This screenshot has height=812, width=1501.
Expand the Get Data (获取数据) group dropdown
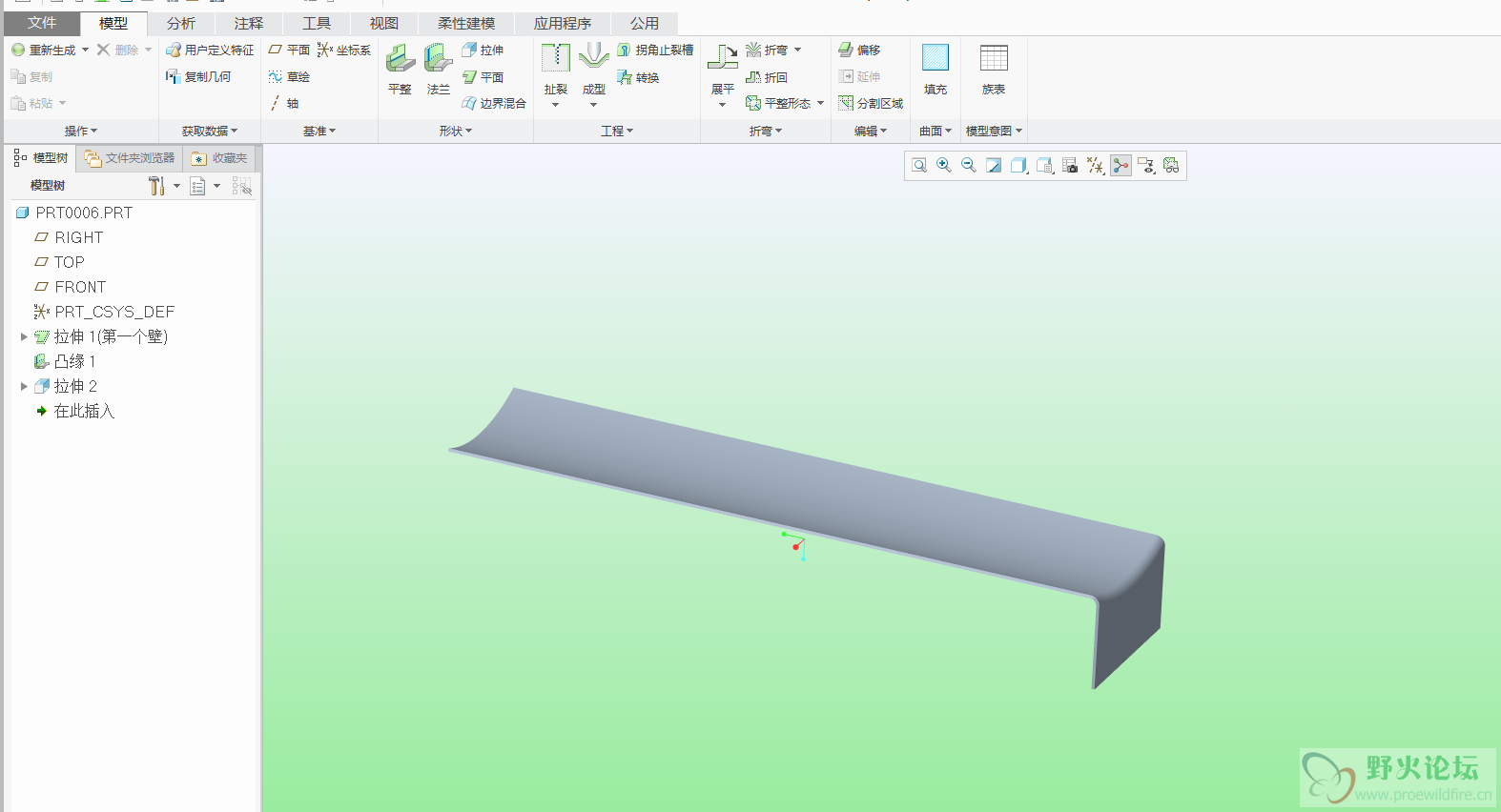(210, 131)
